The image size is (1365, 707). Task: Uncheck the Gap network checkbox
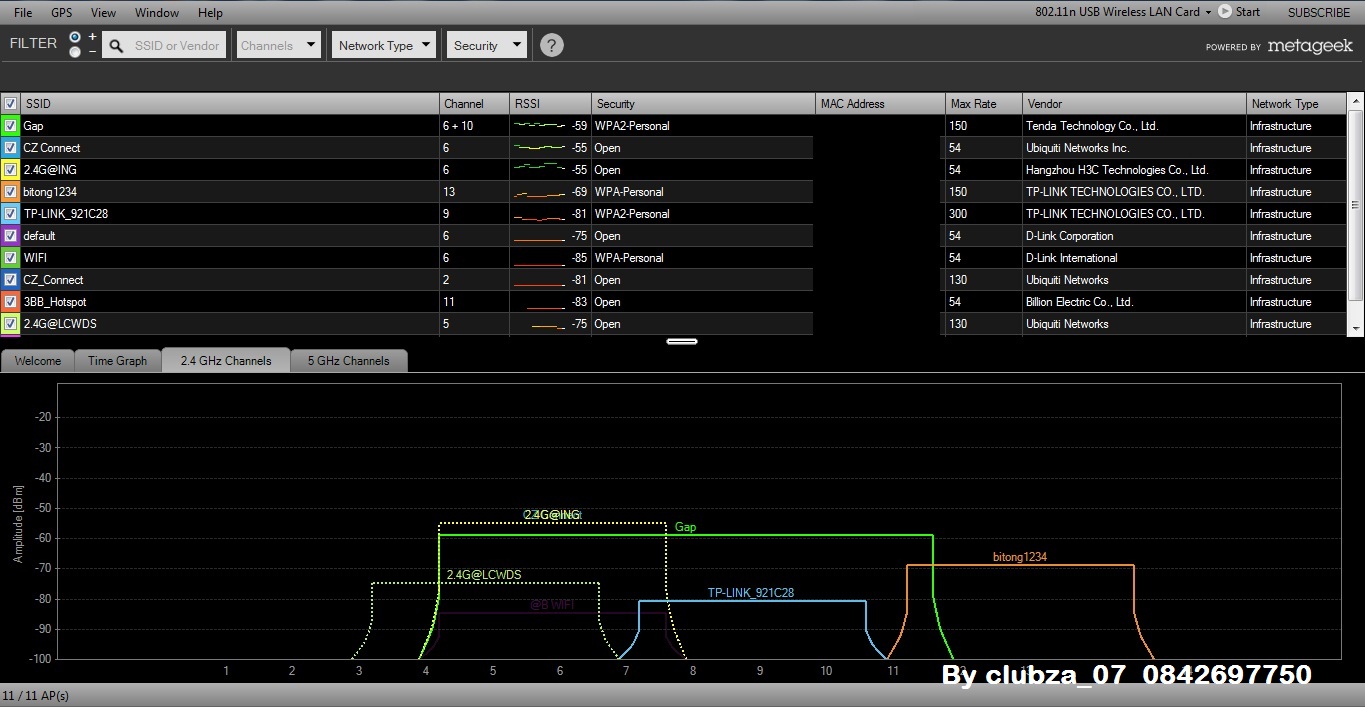coord(10,126)
